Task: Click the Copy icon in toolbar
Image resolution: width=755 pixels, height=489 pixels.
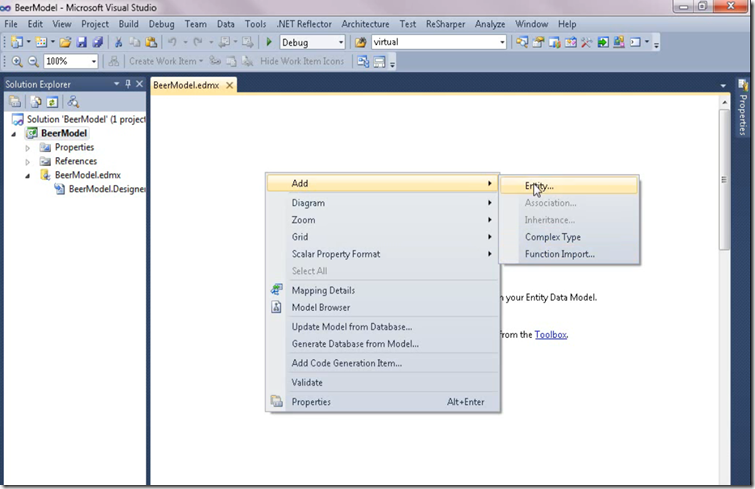Action: [134, 42]
